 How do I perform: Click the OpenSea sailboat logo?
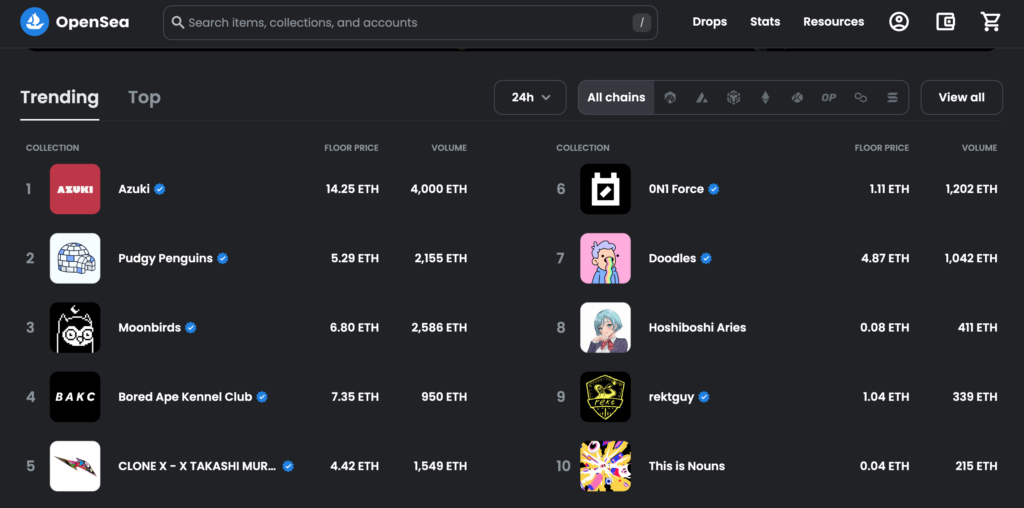35,22
